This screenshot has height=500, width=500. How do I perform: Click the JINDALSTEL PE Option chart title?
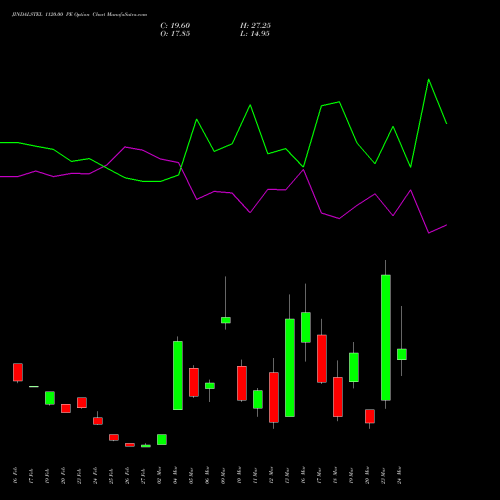[x=79, y=15]
